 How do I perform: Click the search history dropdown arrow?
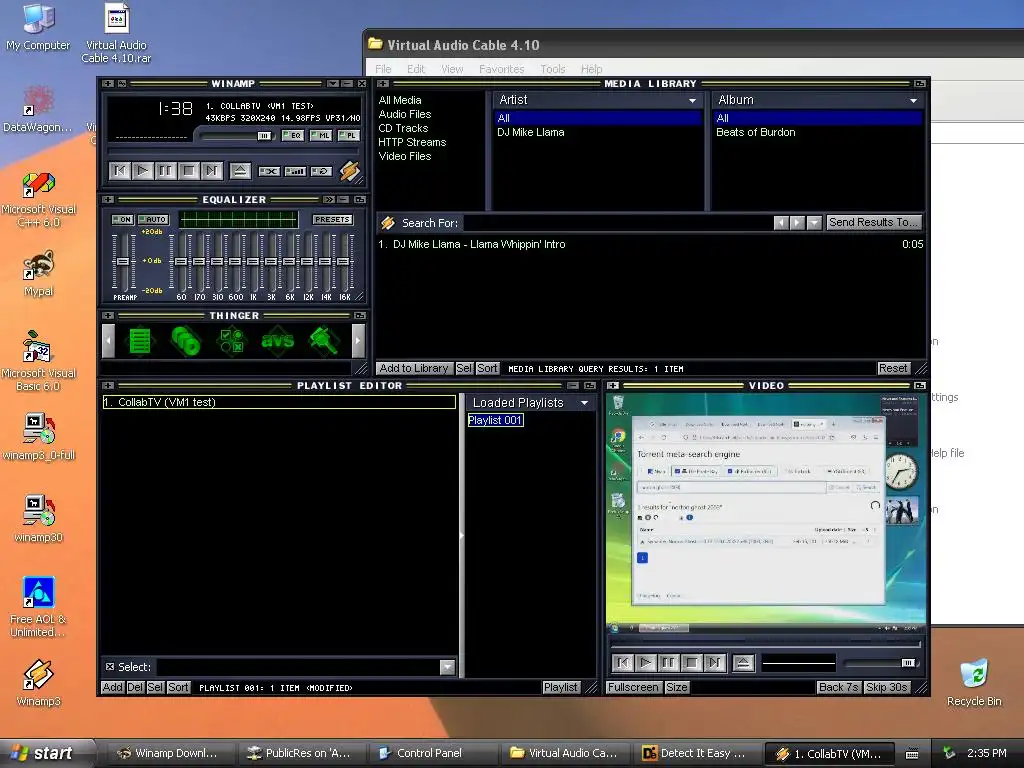click(x=814, y=223)
